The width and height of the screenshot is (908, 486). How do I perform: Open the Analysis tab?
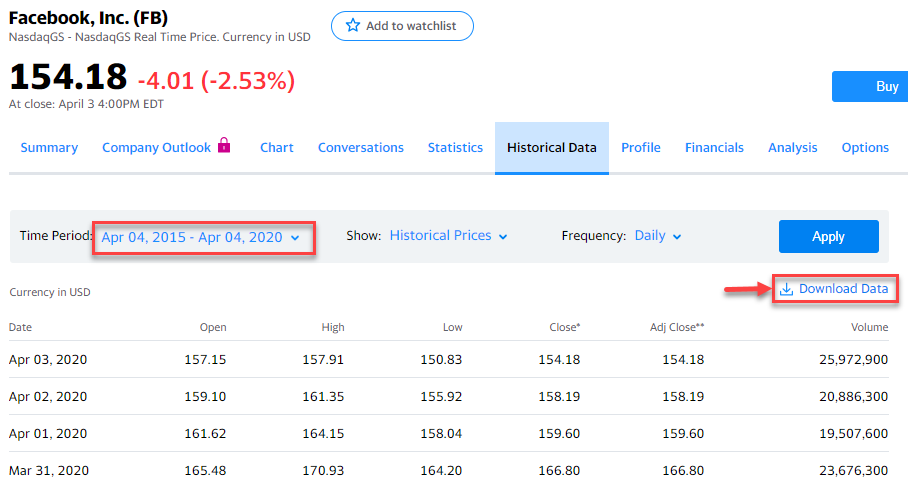(793, 148)
